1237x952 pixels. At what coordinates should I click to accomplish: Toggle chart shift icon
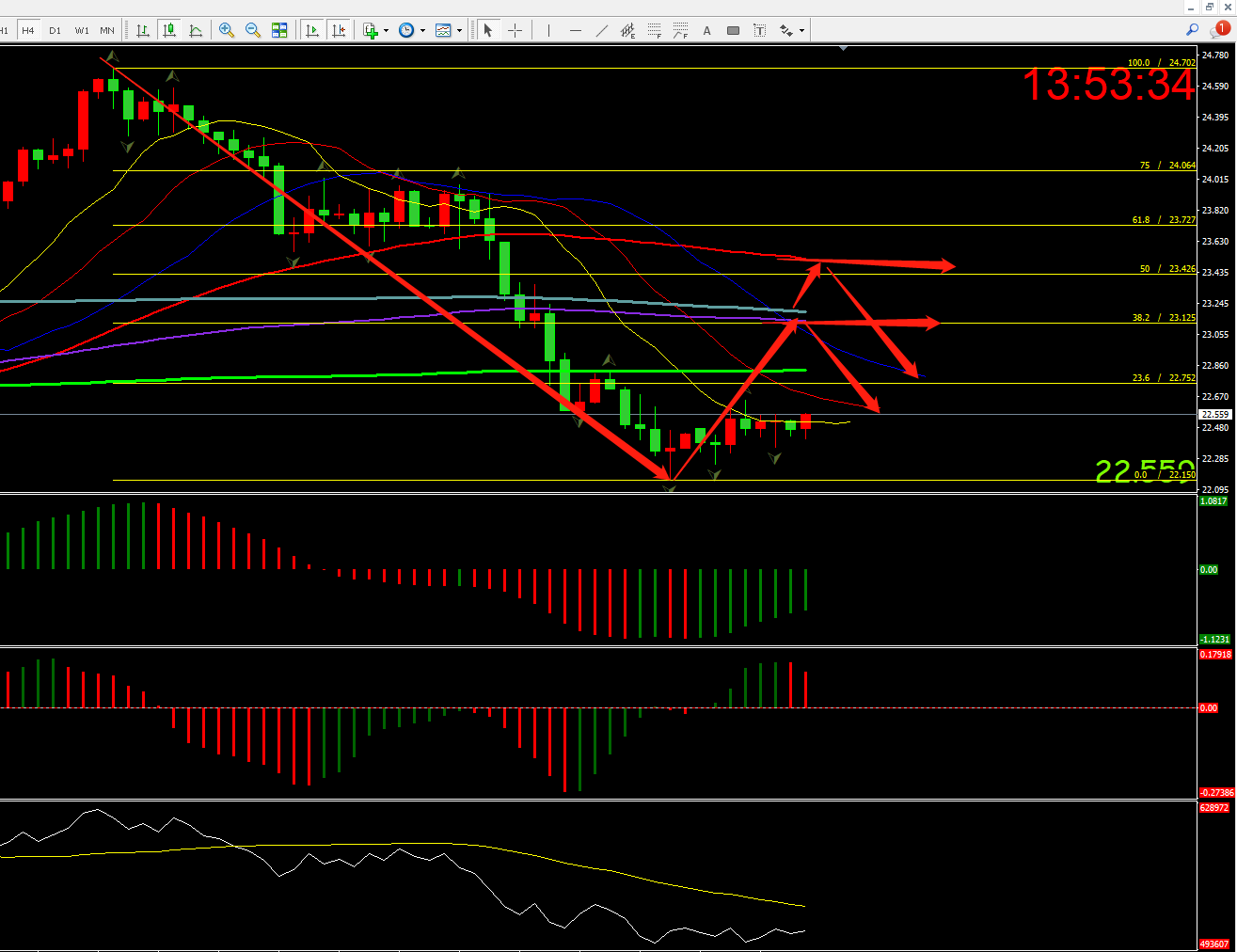point(339,30)
